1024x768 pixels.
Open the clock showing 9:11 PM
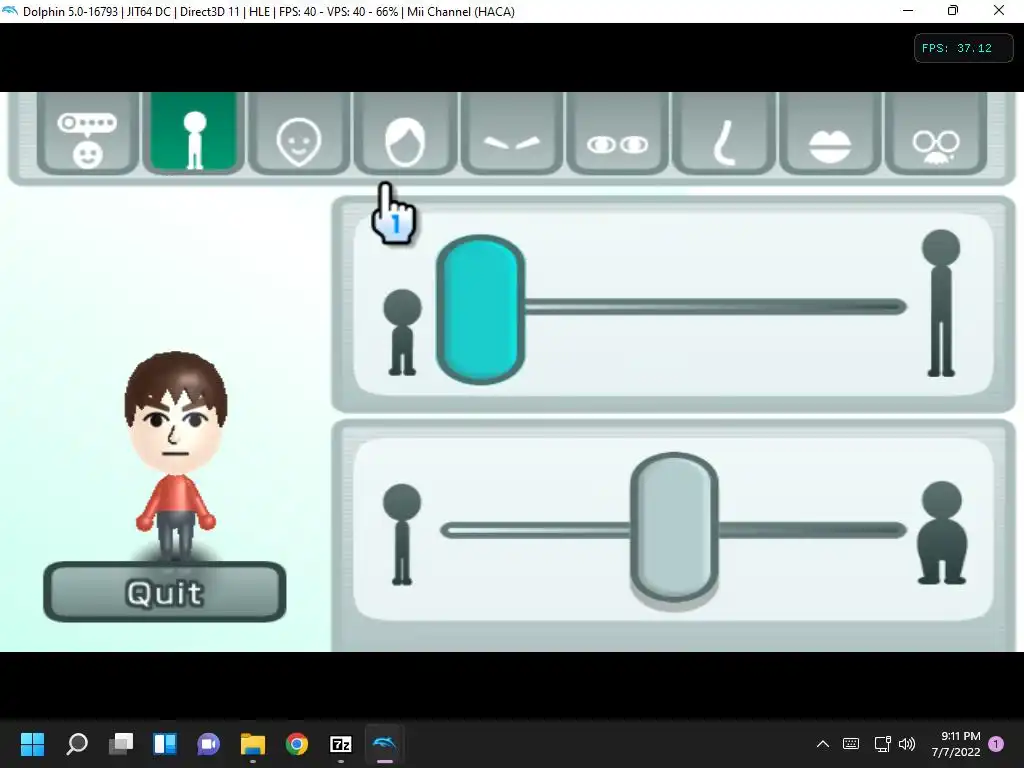(956, 744)
